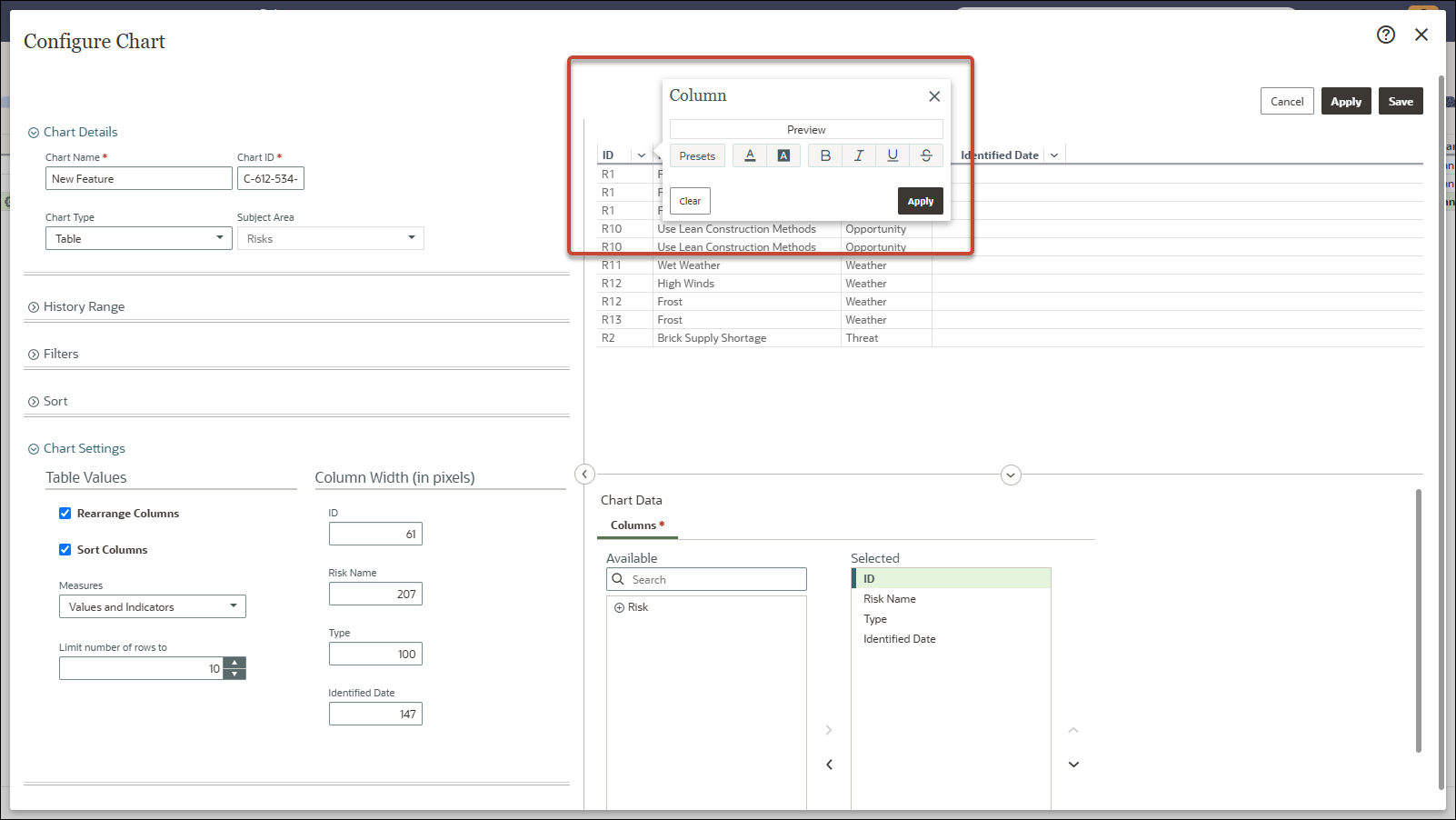Click the Risk Name width field
The image size is (1456, 820).
[375, 594]
